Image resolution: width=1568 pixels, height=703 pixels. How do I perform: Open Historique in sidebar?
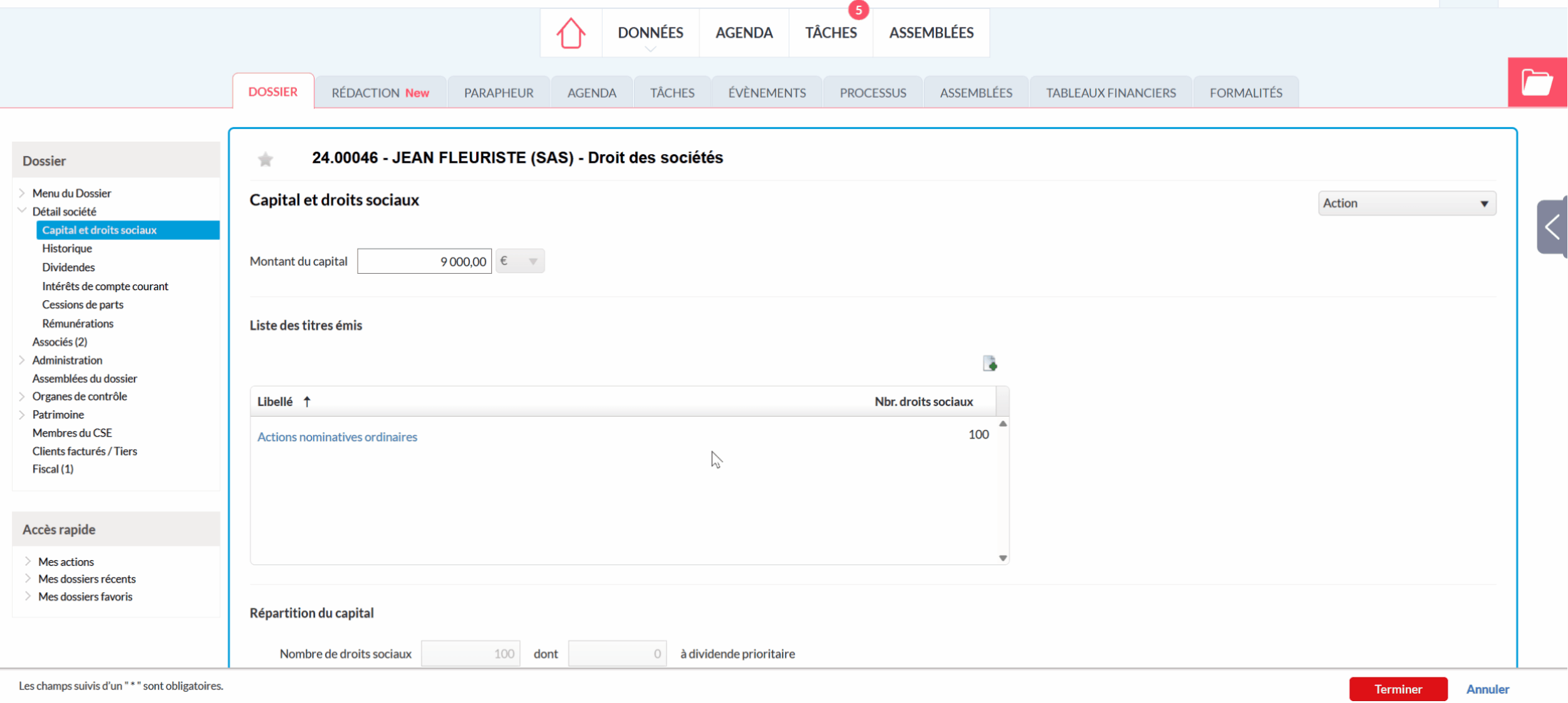point(67,248)
